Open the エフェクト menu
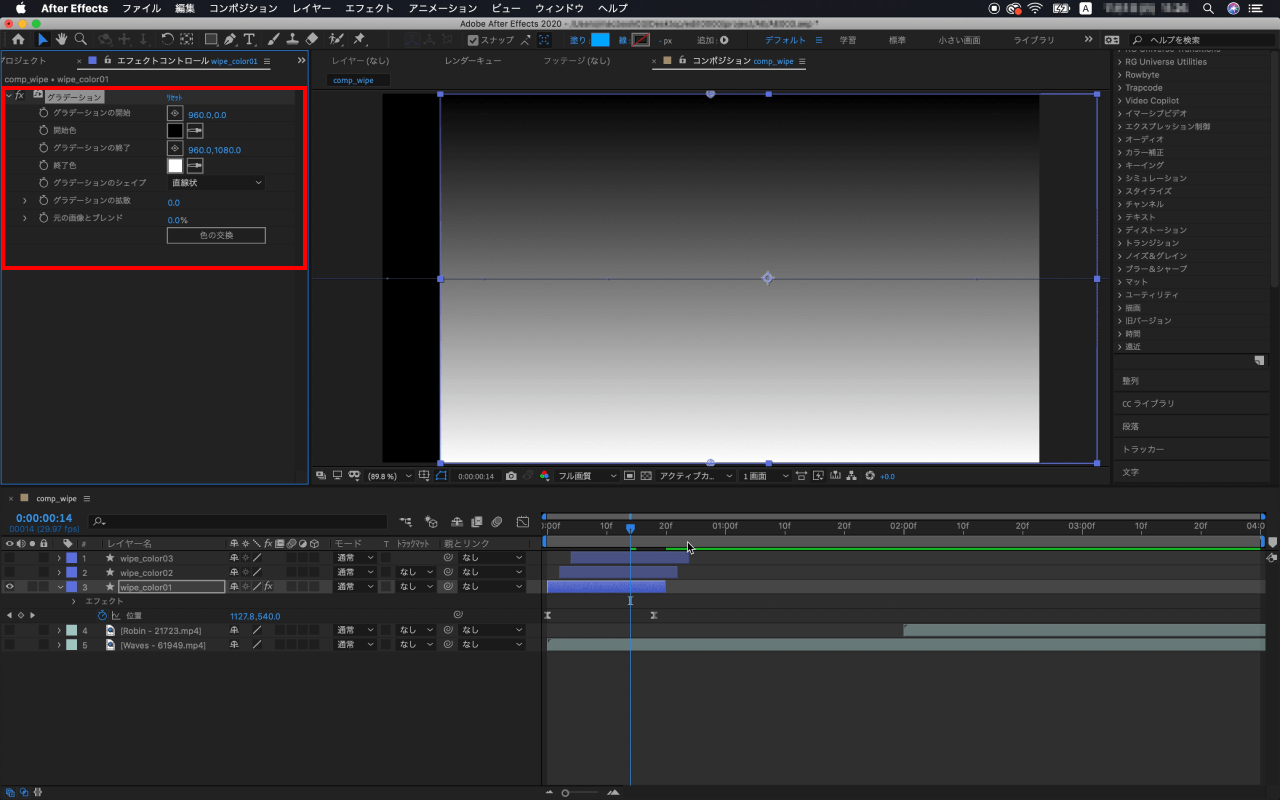This screenshot has width=1281, height=801. point(369,8)
